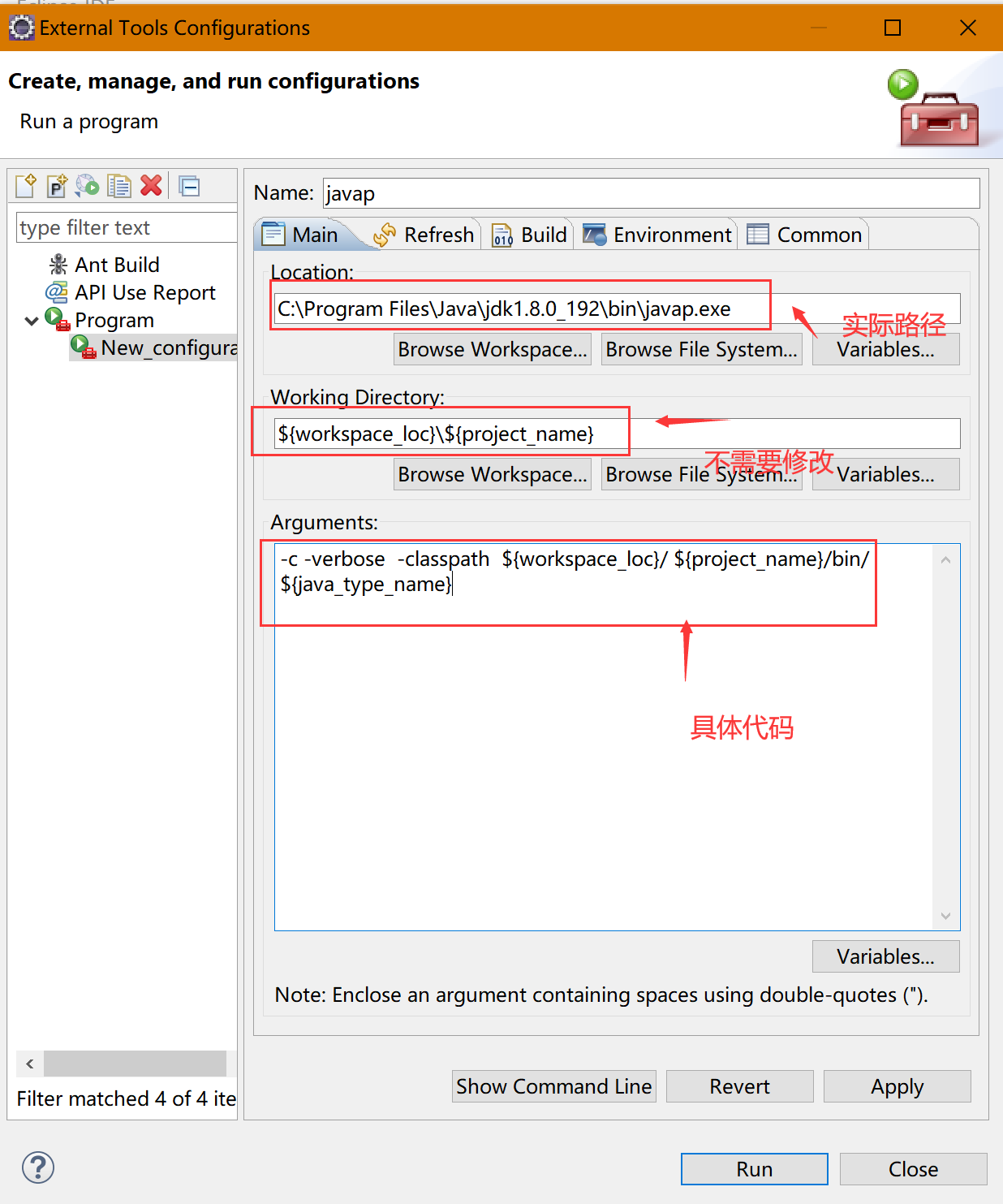Click the New_configuration item icon

[x=84, y=347]
